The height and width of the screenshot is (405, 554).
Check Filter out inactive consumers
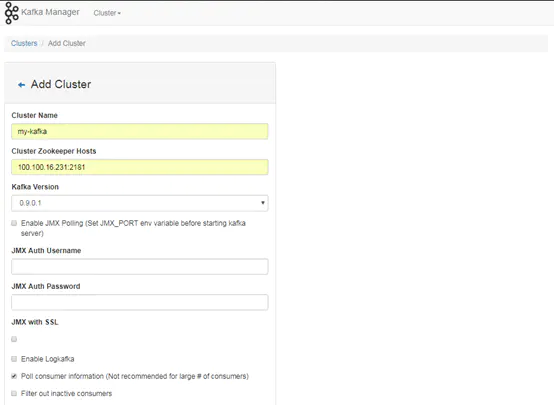pyautogui.click(x=14, y=393)
